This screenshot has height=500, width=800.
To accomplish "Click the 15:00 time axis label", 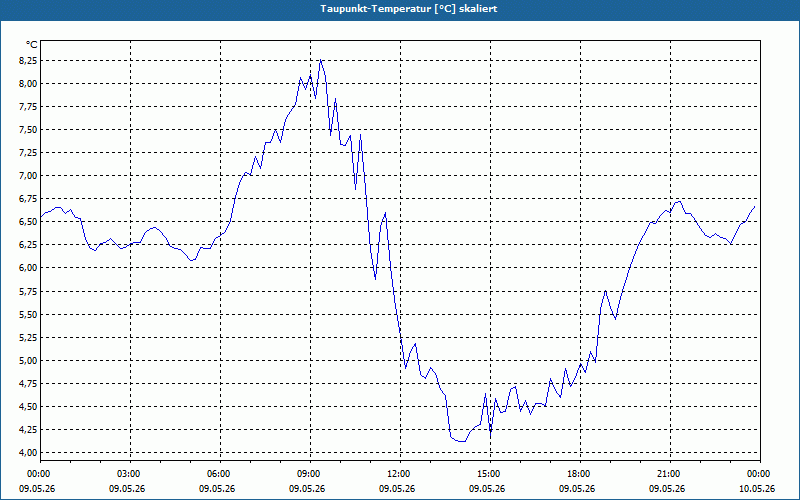I will coord(491,474).
